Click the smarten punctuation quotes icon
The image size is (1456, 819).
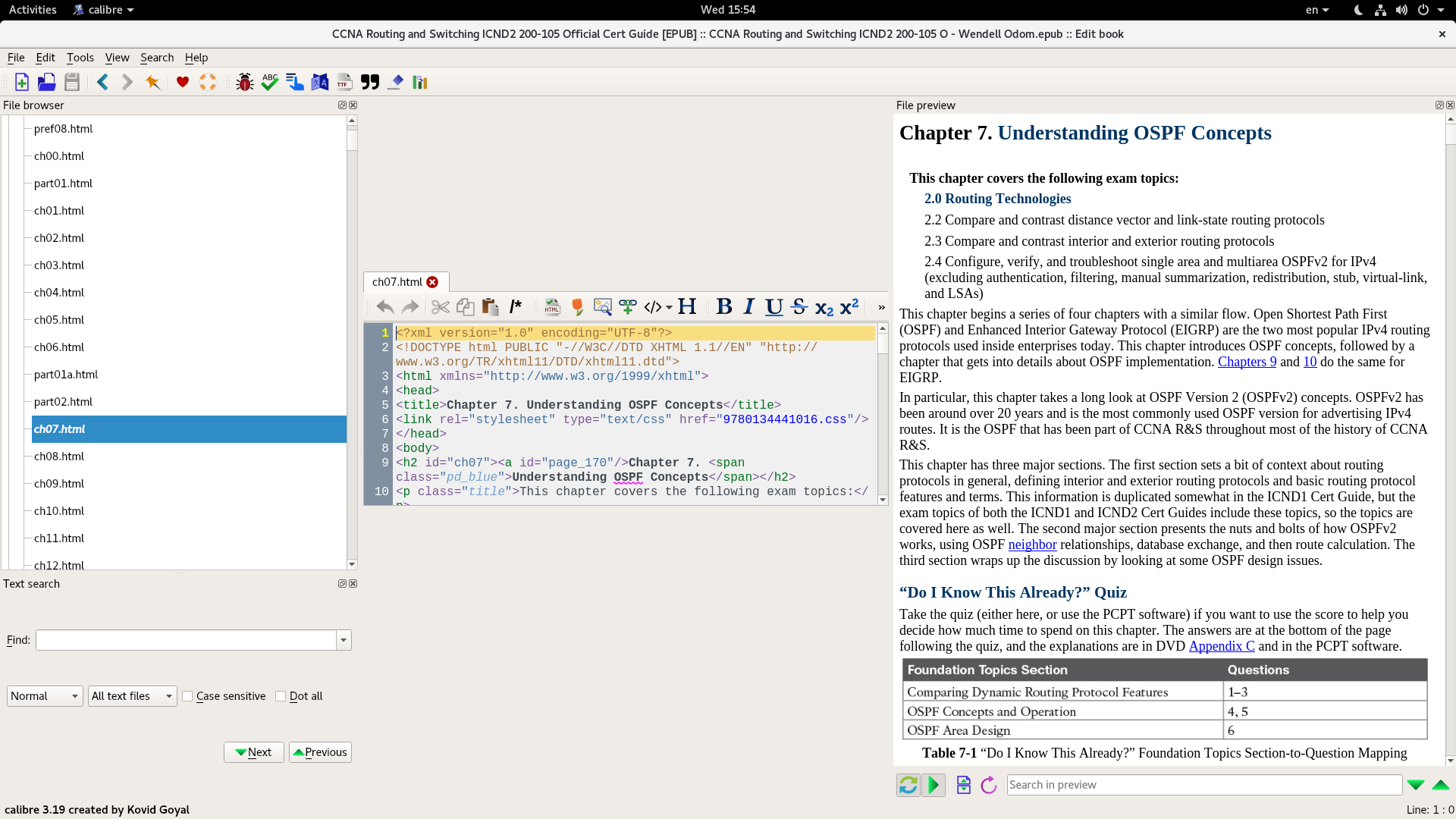(x=370, y=82)
